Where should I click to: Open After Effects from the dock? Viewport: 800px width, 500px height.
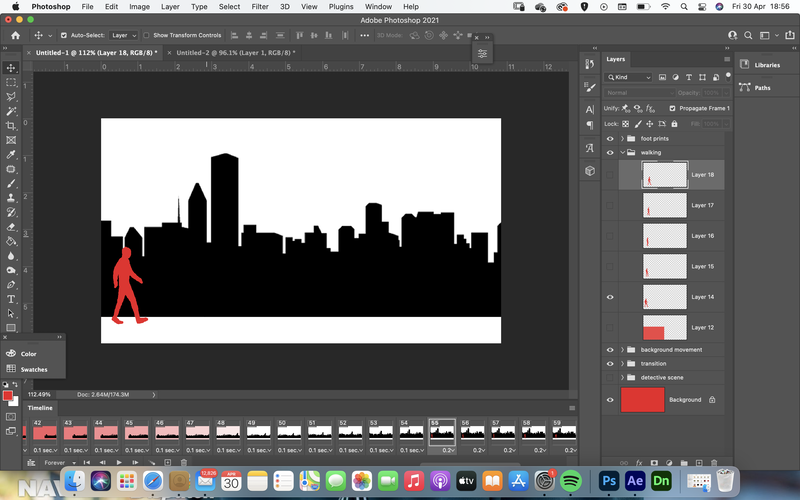click(x=635, y=481)
